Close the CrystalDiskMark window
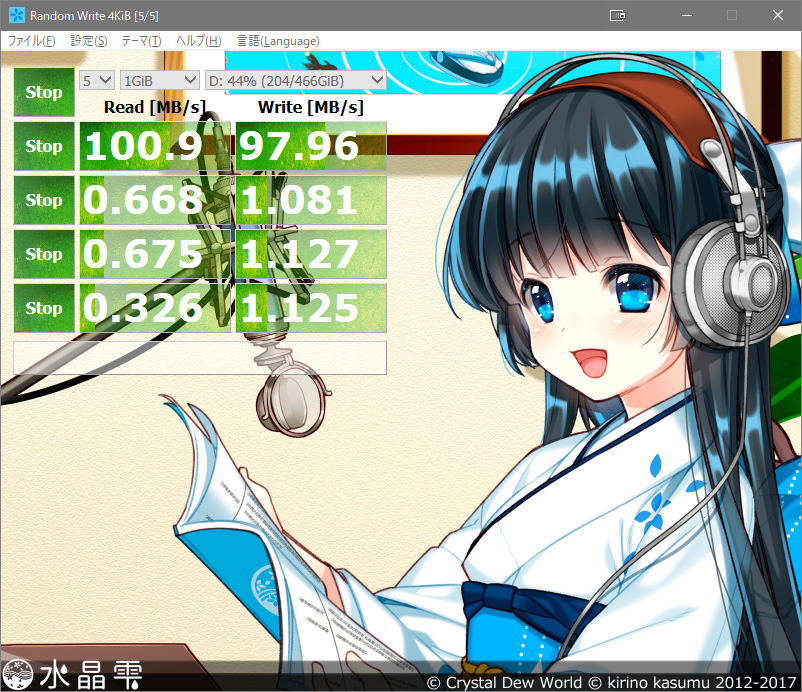Viewport: 802px width, 692px height. pos(778,15)
